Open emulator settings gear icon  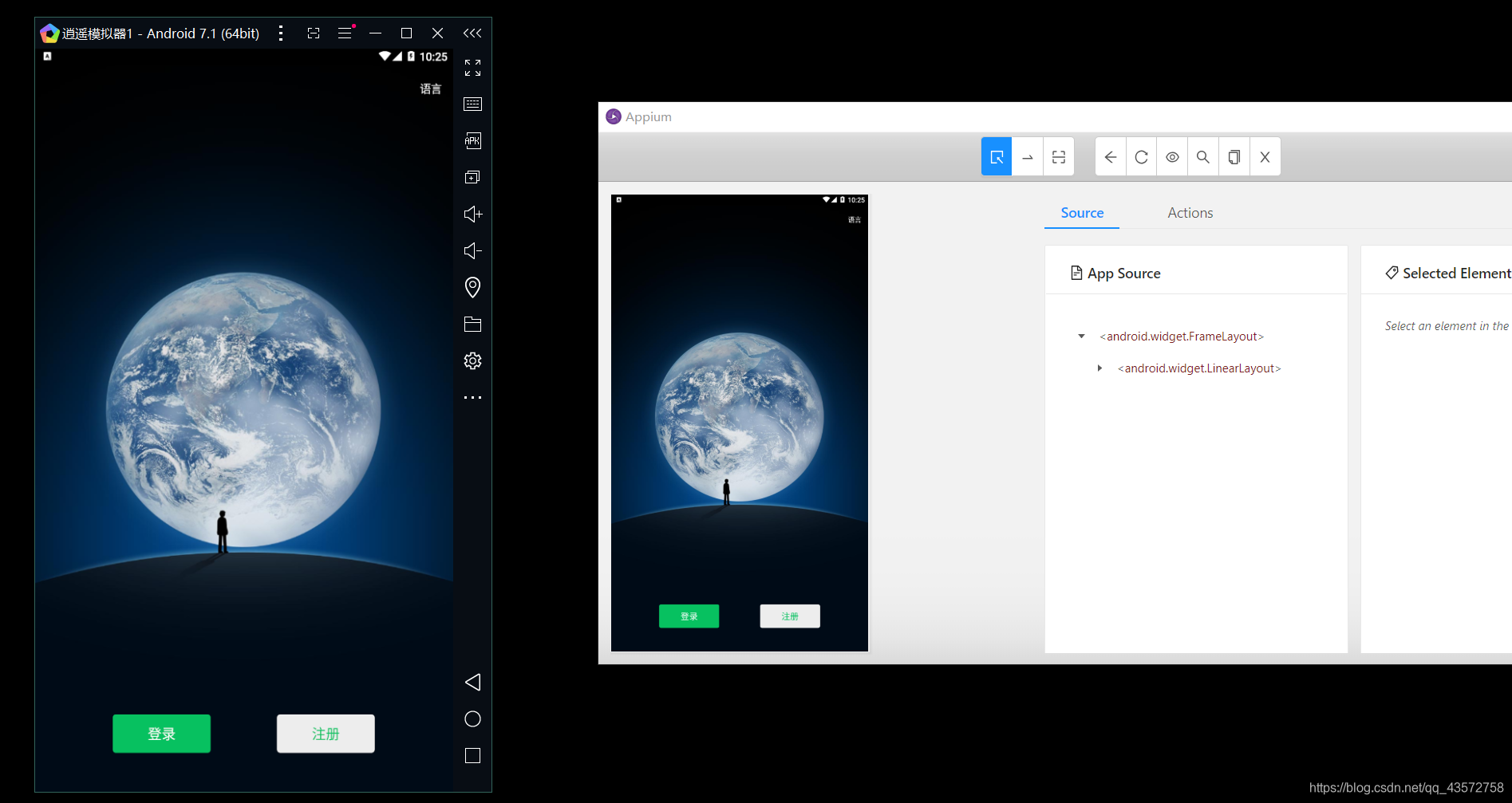pyautogui.click(x=472, y=360)
